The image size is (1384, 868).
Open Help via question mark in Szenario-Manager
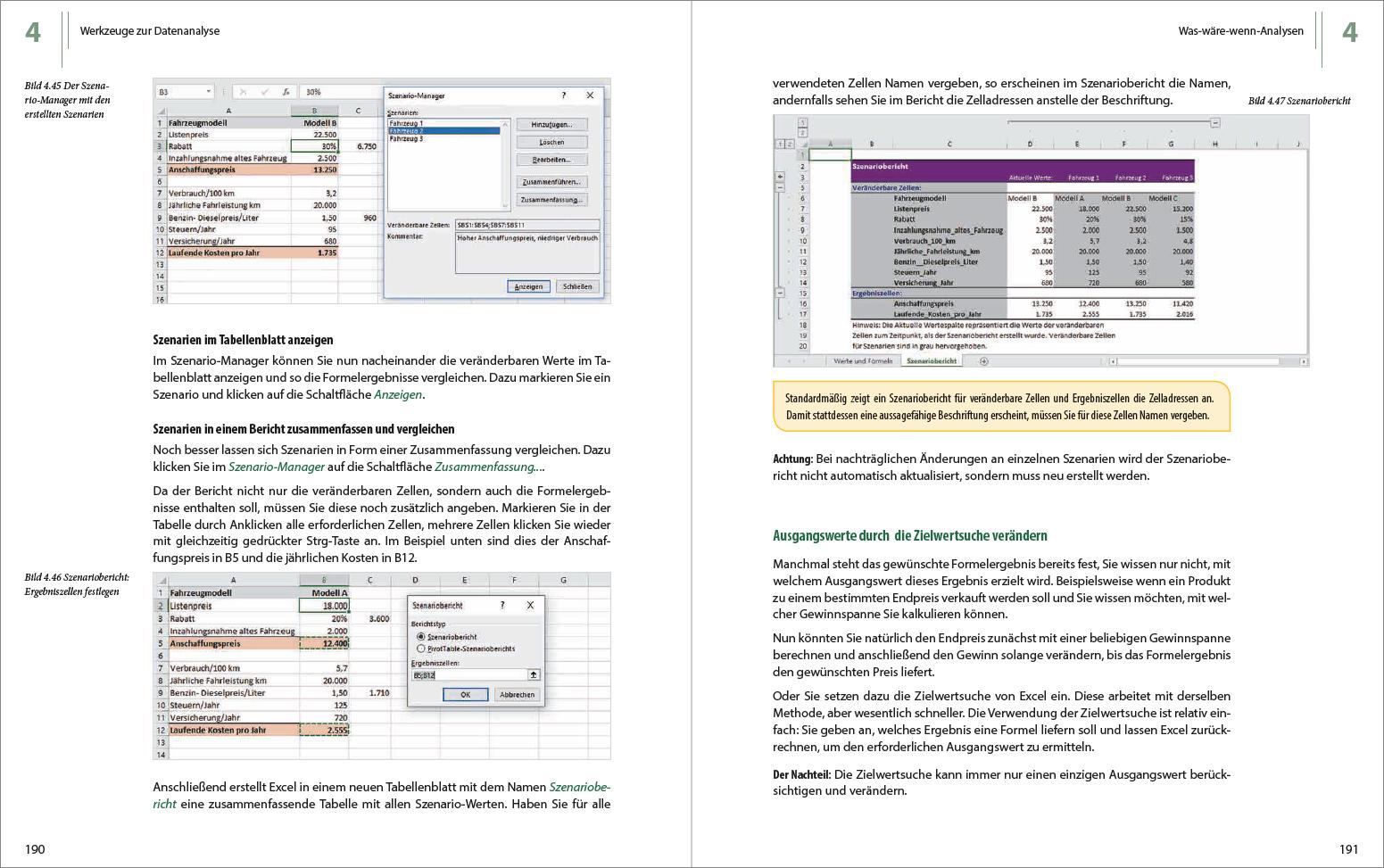click(563, 95)
